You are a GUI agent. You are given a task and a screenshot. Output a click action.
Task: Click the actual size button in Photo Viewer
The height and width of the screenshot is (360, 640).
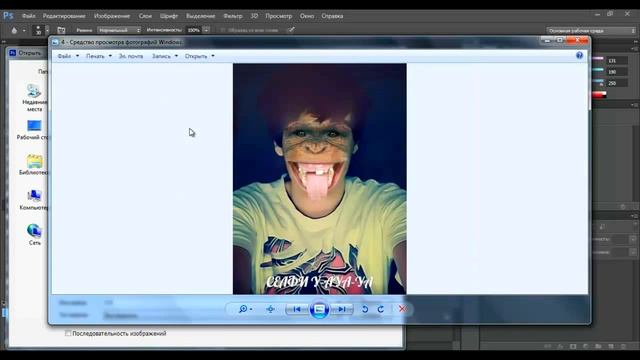click(x=270, y=309)
